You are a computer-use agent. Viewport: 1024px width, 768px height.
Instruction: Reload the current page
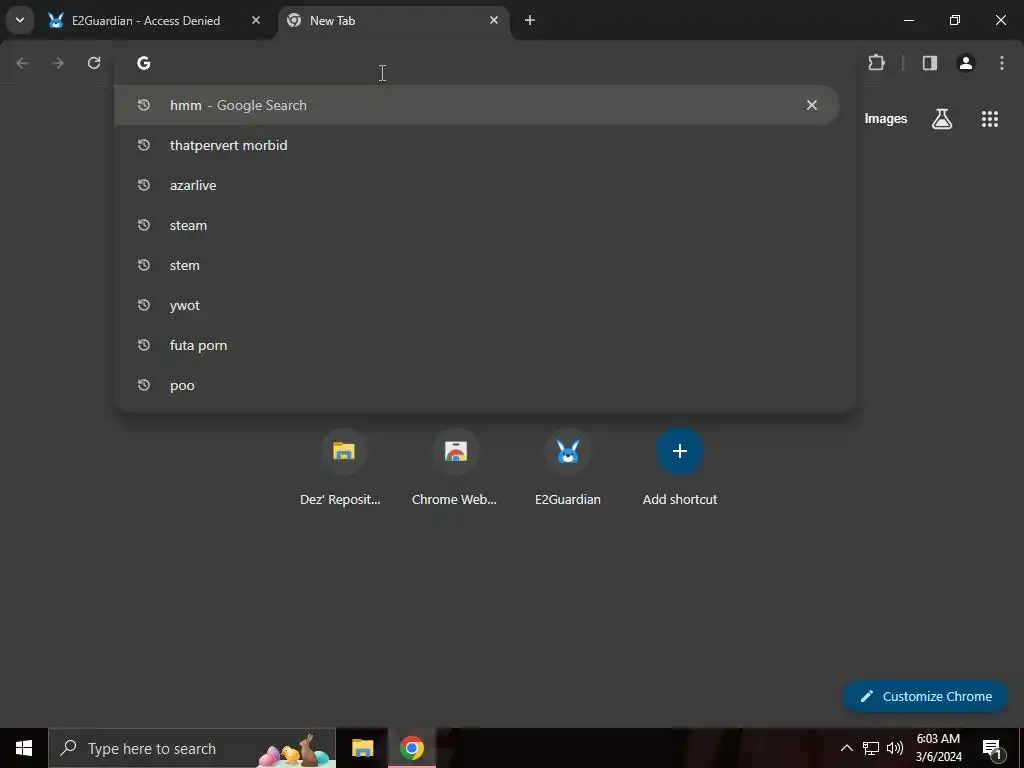point(94,63)
